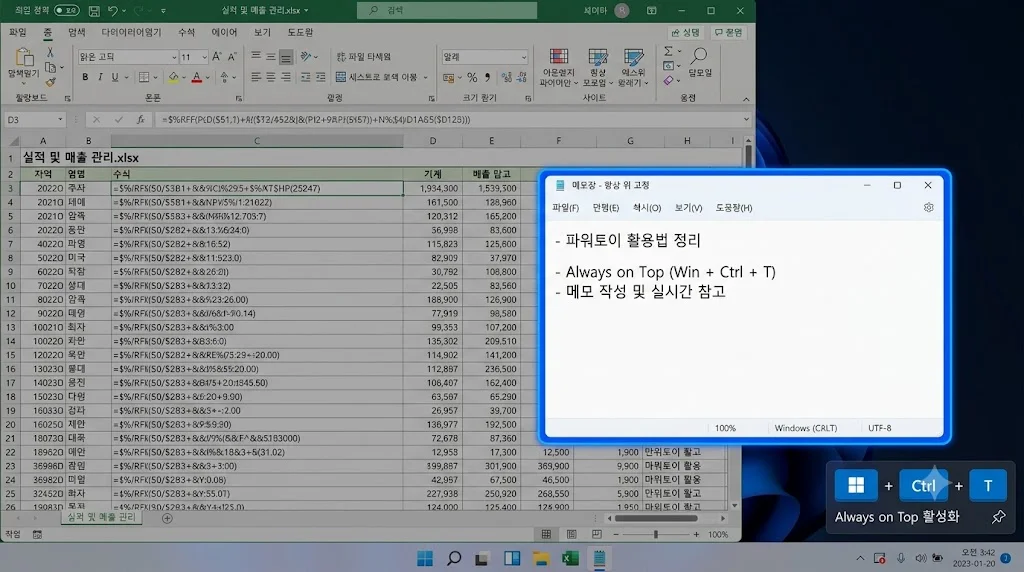Click the Fill Color paint bucket

[x=173, y=77]
